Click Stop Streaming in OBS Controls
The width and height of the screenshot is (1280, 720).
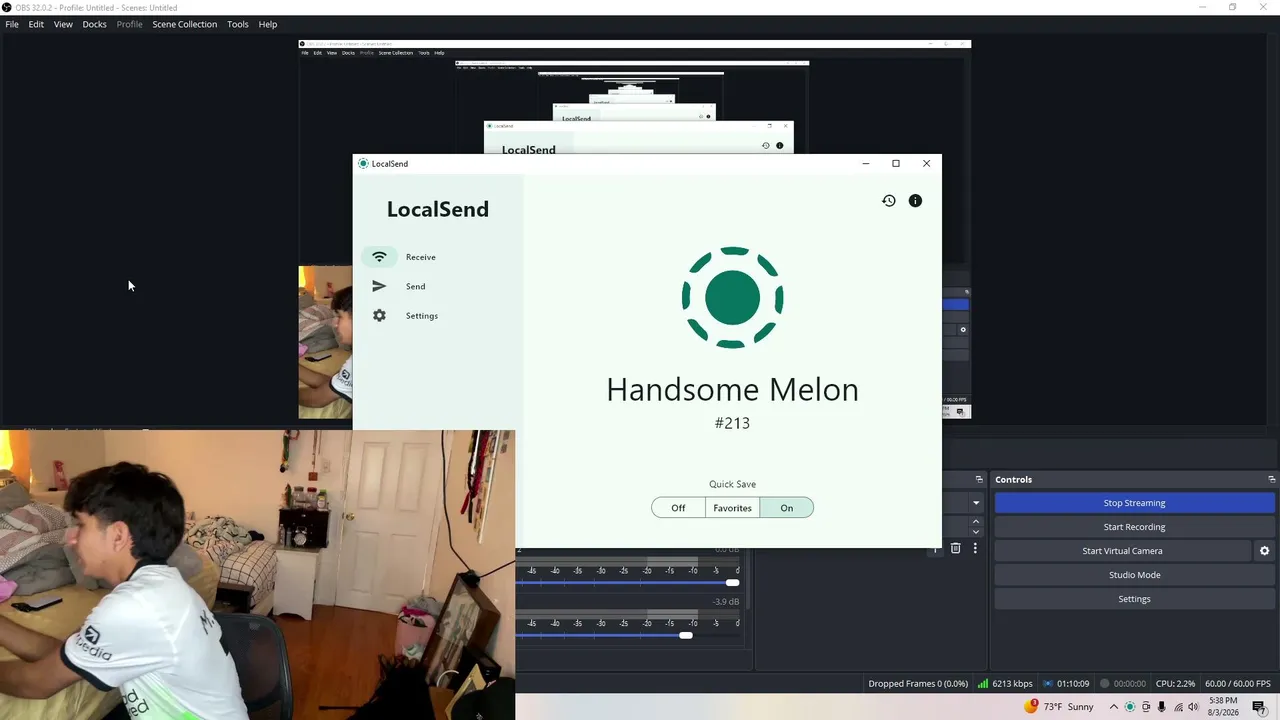tap(1134, 503)
